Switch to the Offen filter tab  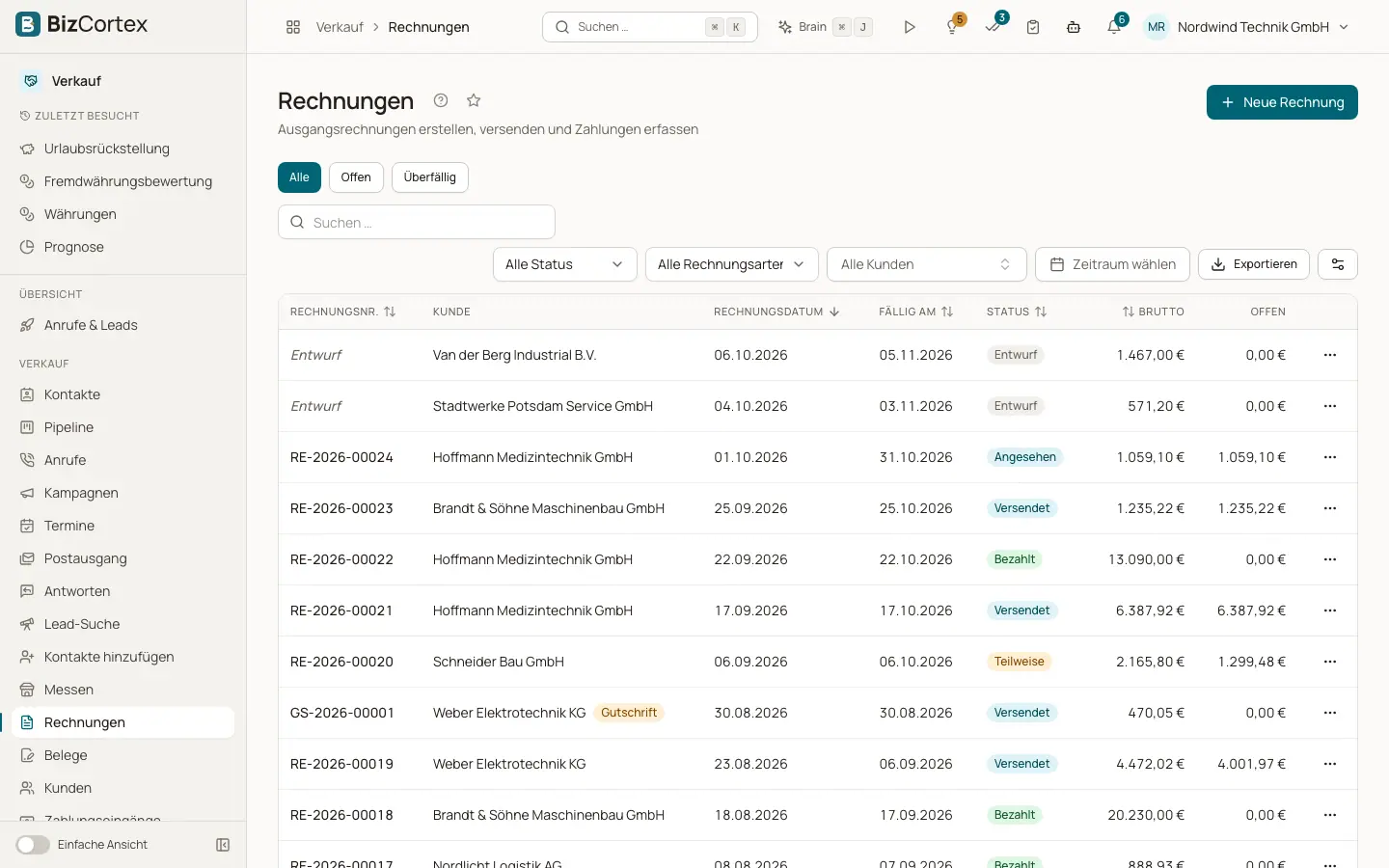click(x=356, y=177)
